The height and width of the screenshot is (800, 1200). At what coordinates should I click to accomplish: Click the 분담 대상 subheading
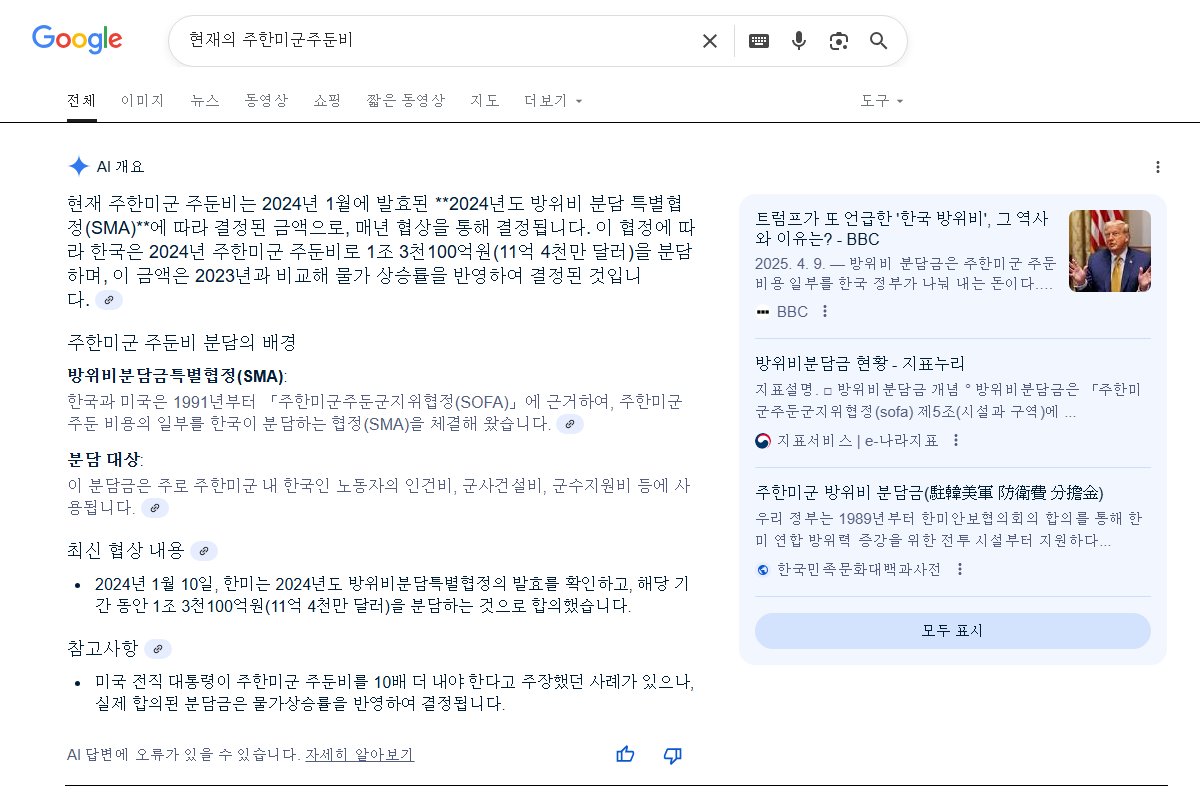coord(105,460)
